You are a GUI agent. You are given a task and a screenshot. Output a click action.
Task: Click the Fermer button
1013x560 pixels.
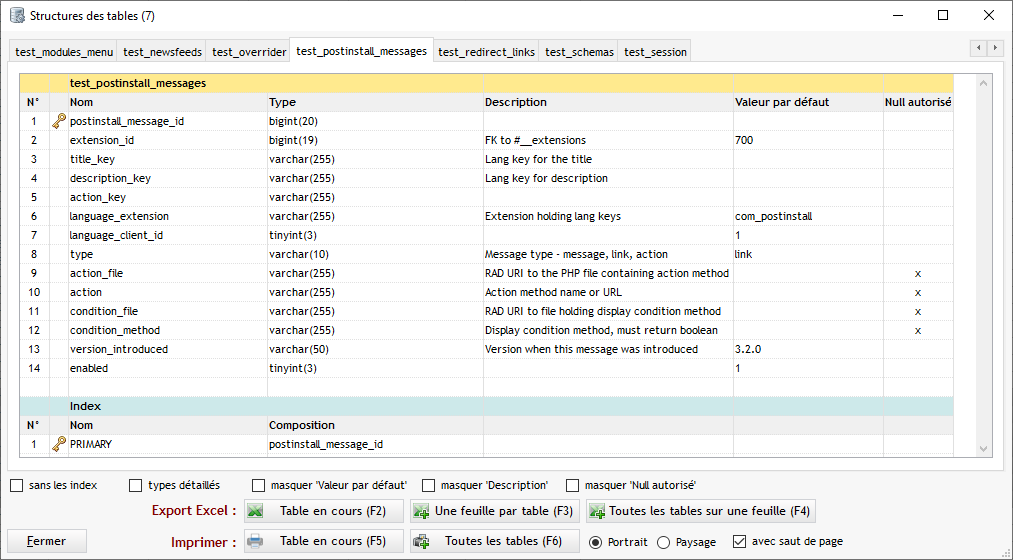(47, 541)
